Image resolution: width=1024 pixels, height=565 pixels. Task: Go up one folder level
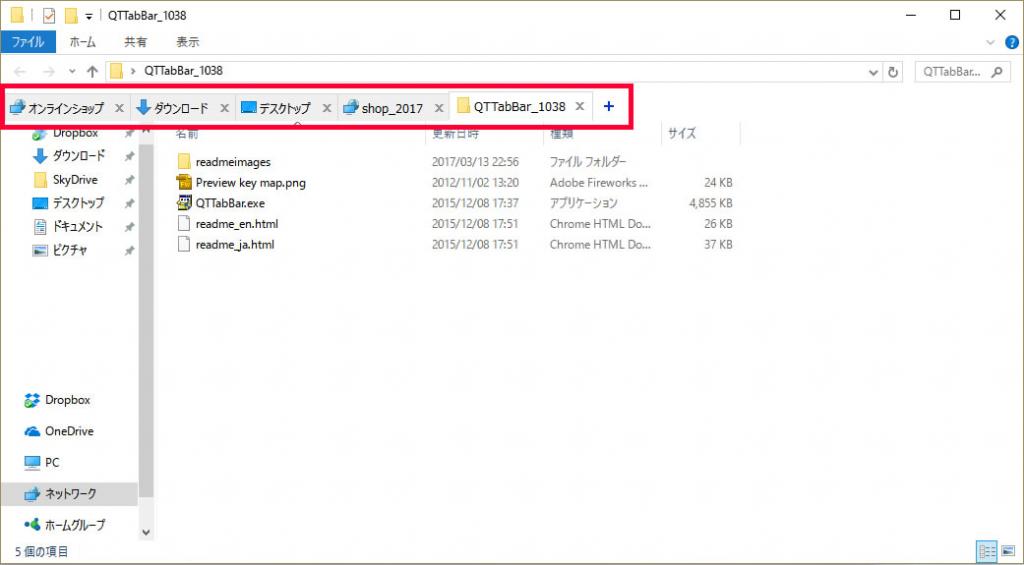[x=92, y=72]
